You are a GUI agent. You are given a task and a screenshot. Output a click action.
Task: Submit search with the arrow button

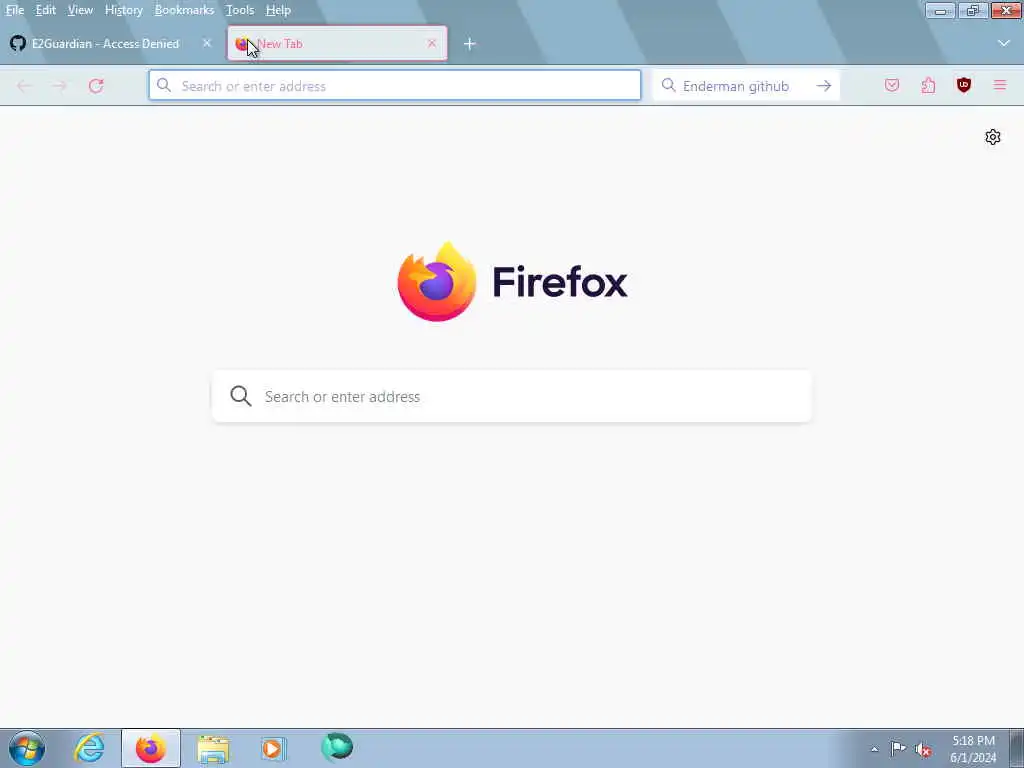coord(824,86)
